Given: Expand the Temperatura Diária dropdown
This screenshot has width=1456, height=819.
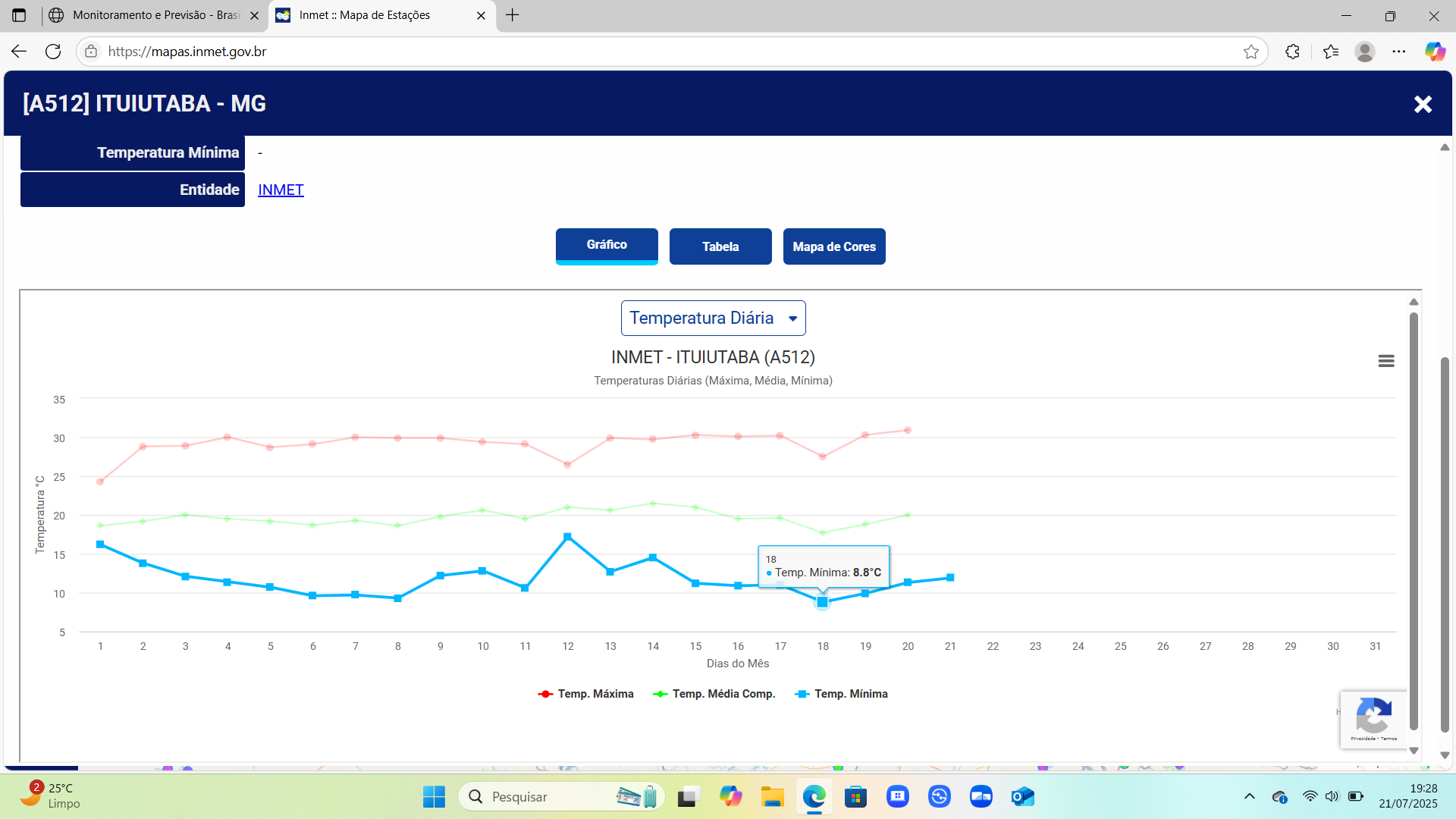Looking at the screenshot, I should coord(713,318).
